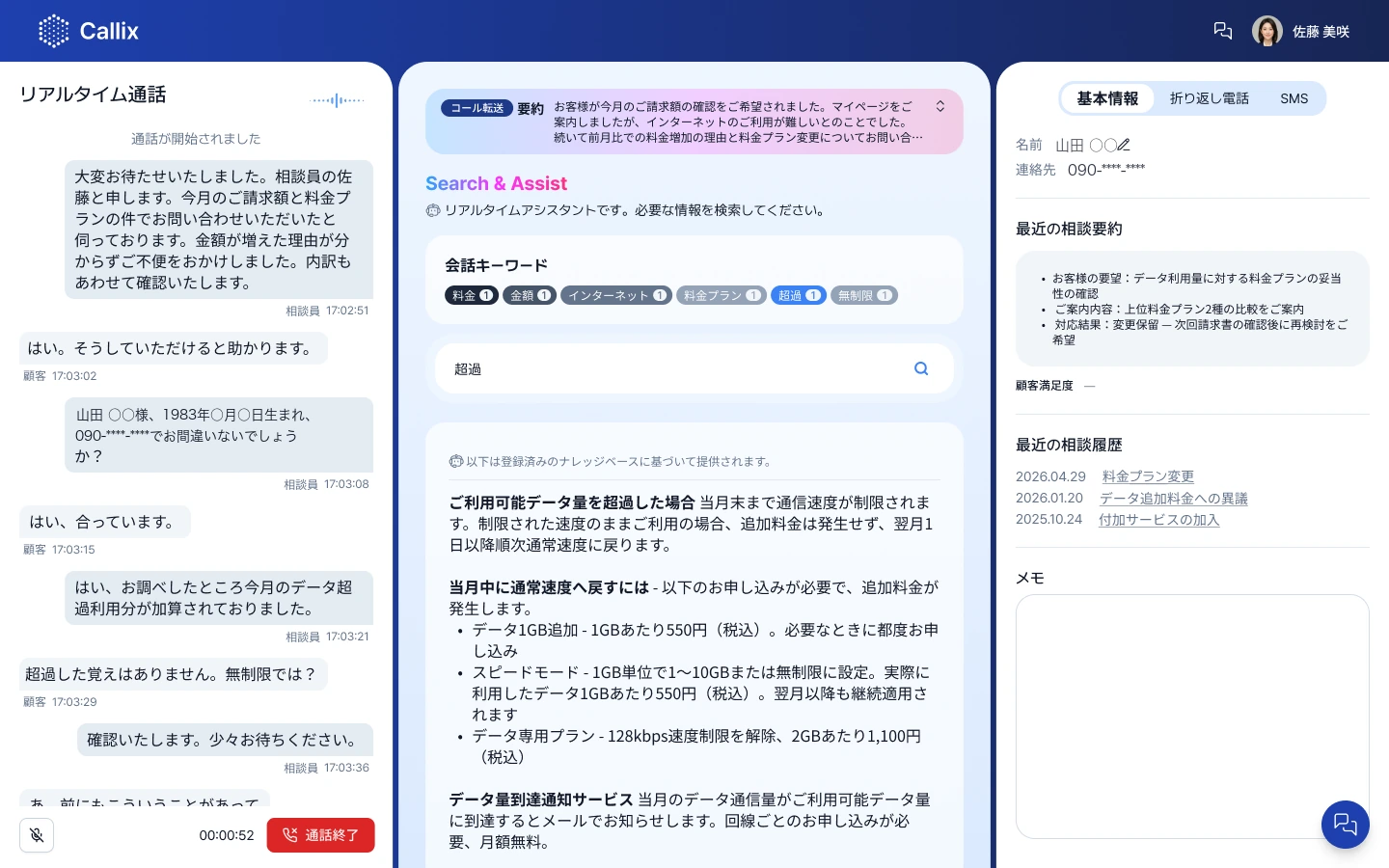The width and height of the screenshot is (1389, 868).
Task: Click the phone number 090-****-**** in 連絡先
Action: (x=1106, y=170)
